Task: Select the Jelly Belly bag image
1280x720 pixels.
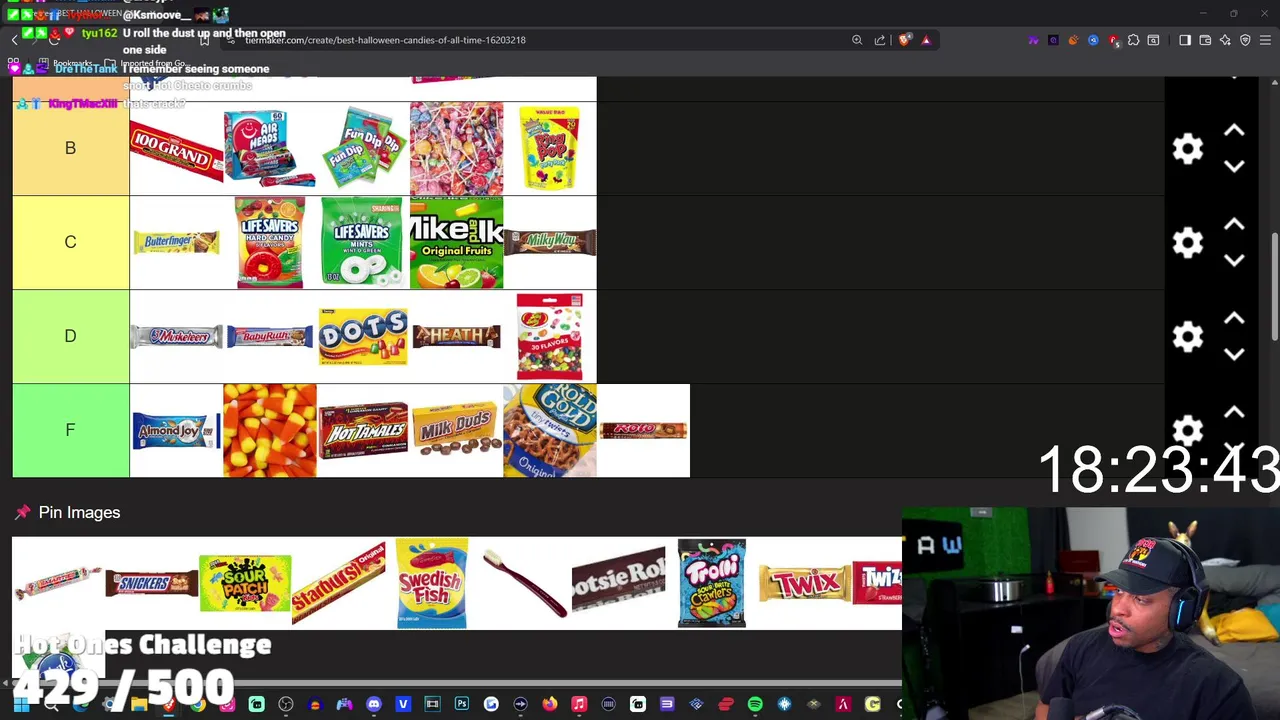Action: pyautogui.click(x=549, y=337)
